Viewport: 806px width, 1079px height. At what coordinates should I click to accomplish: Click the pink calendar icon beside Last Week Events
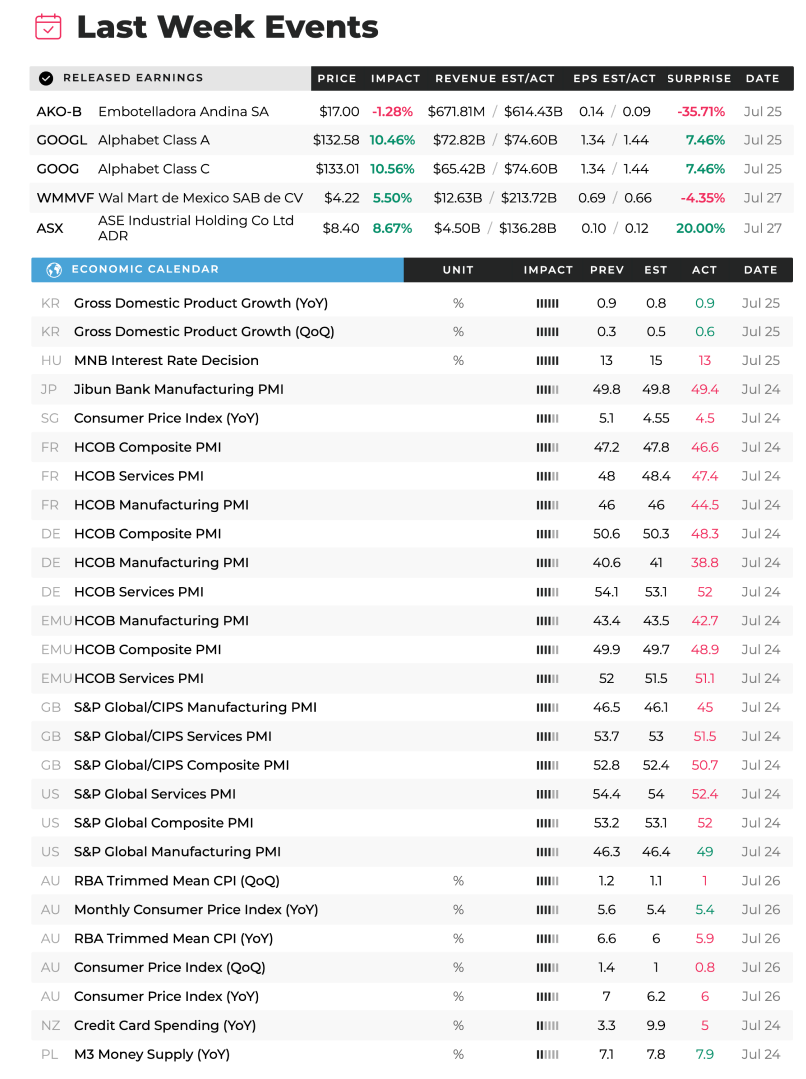point(48,28)
